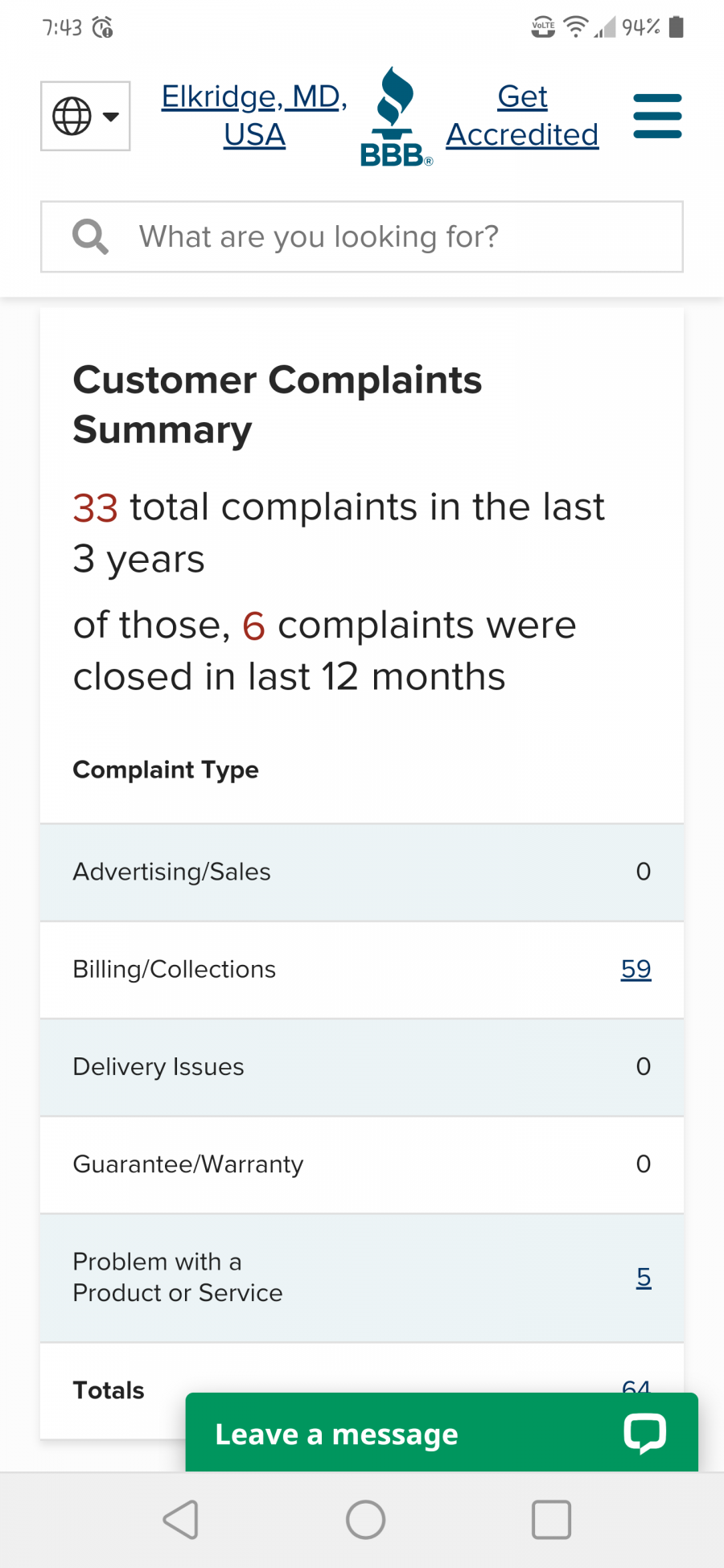The height and width of the screenshot is (1568, 724).
Task: Open the 59 Billing/Collections complaints link
Action: 636,970
